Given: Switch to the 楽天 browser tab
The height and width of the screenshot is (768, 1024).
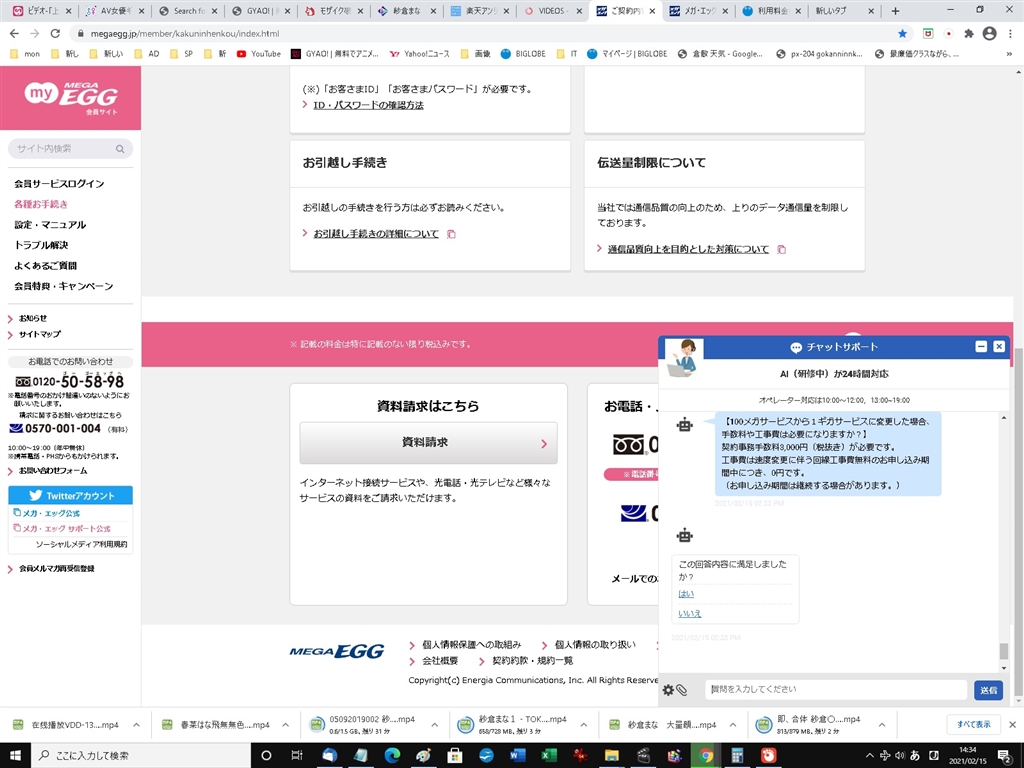Looking at the screenshot, I should [479, 11].
